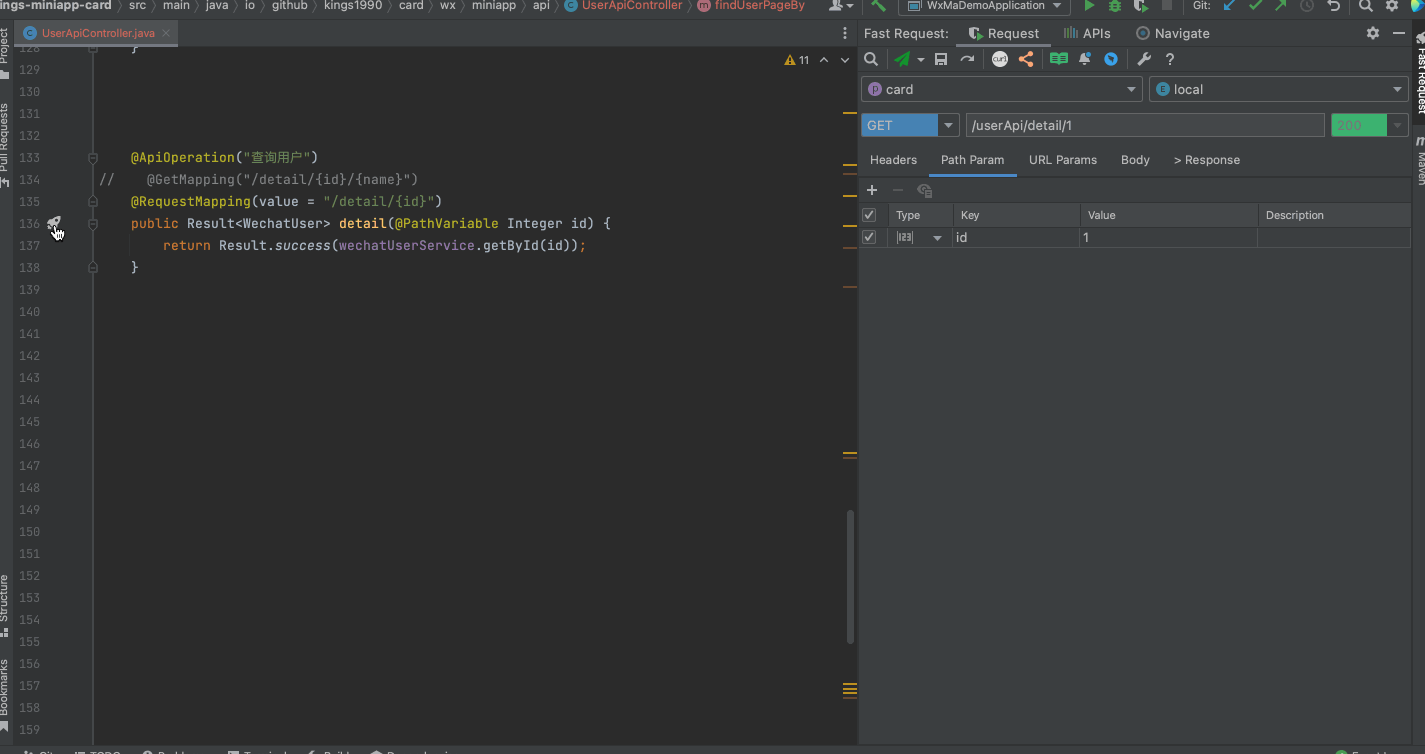The height and width of the screenshot is (754, 1425).
Task: Open the local environment dropdown
Action: [x=1279, y=89]
